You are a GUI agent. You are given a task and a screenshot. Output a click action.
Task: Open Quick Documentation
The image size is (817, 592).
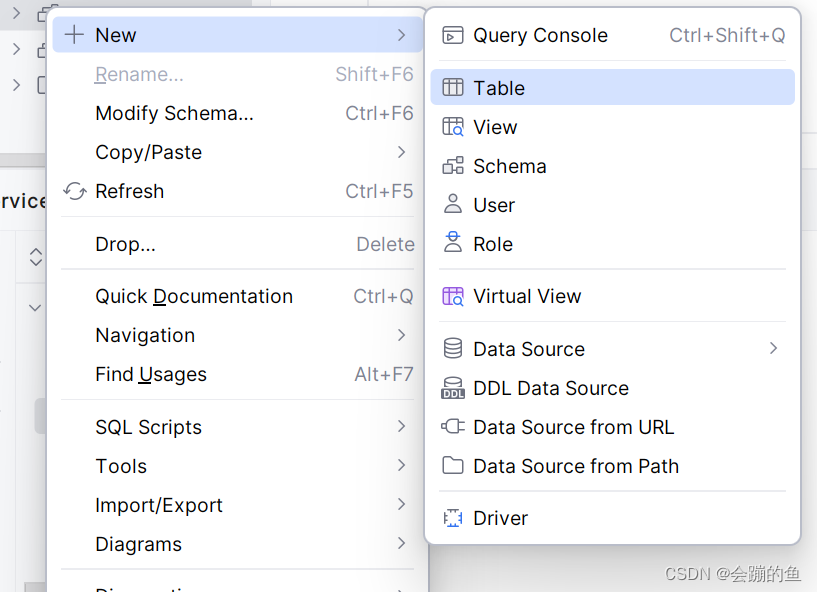pos(194,296)
